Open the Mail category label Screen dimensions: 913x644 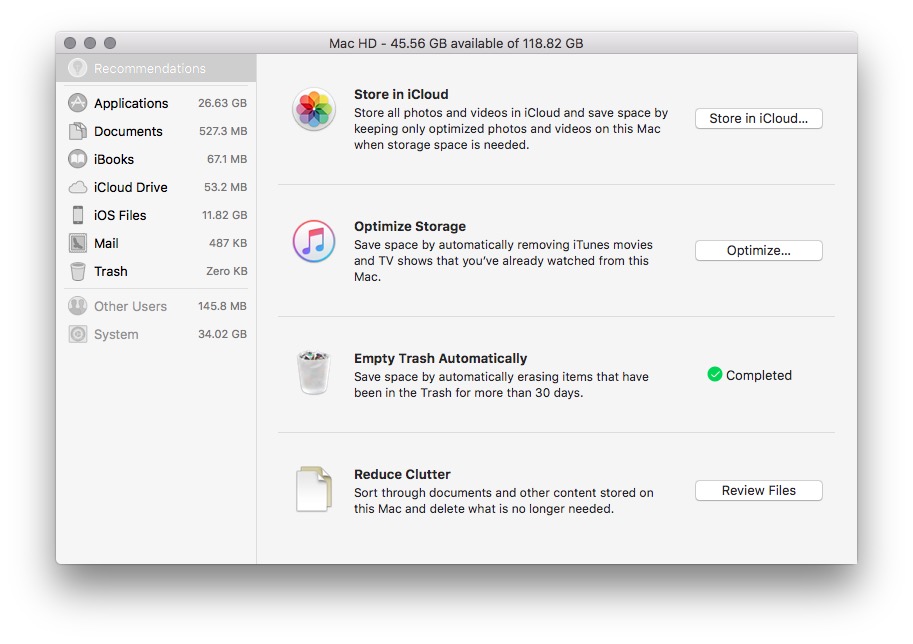point(106,243)
